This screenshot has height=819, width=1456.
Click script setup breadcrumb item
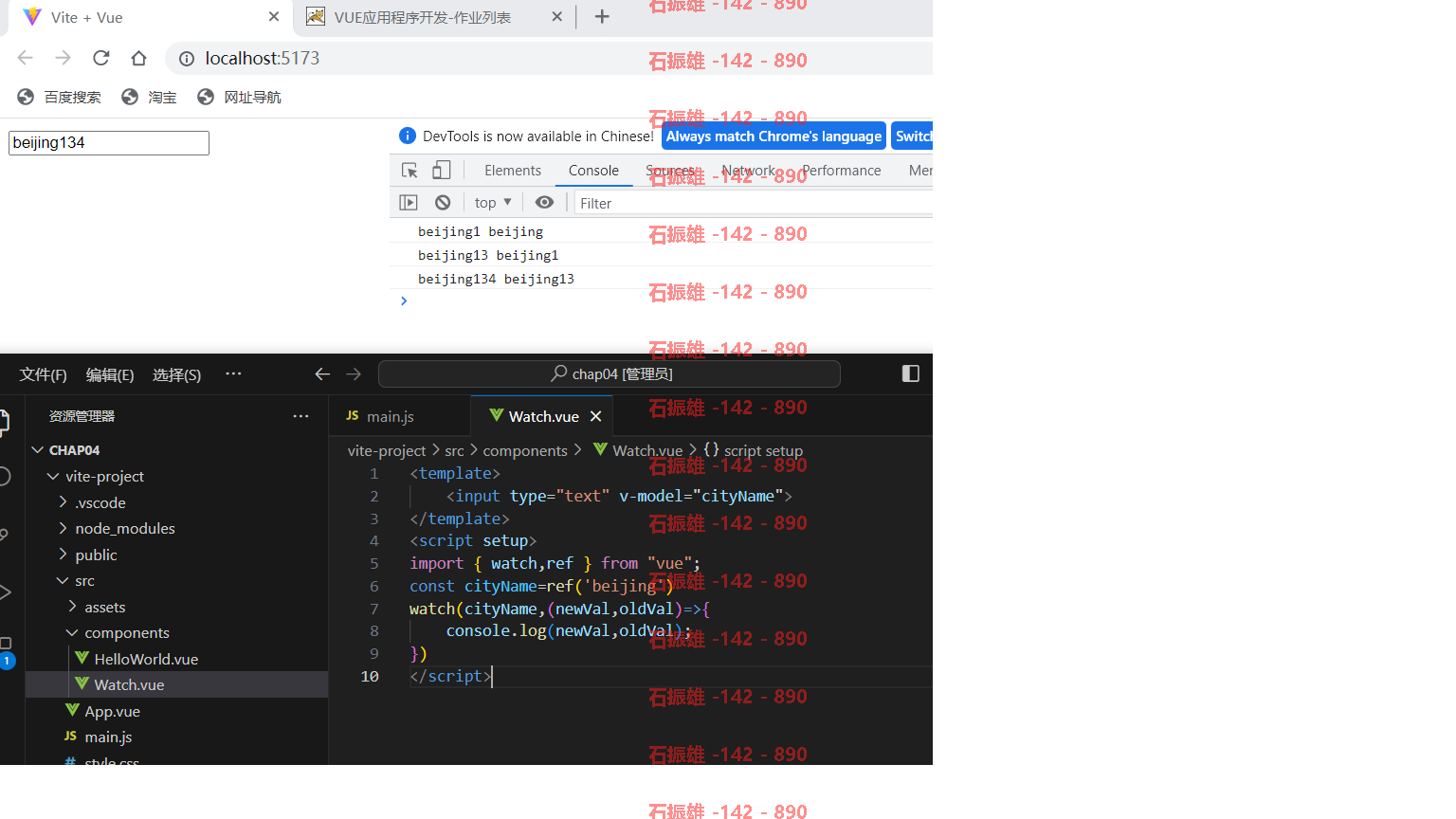(763, 451)
